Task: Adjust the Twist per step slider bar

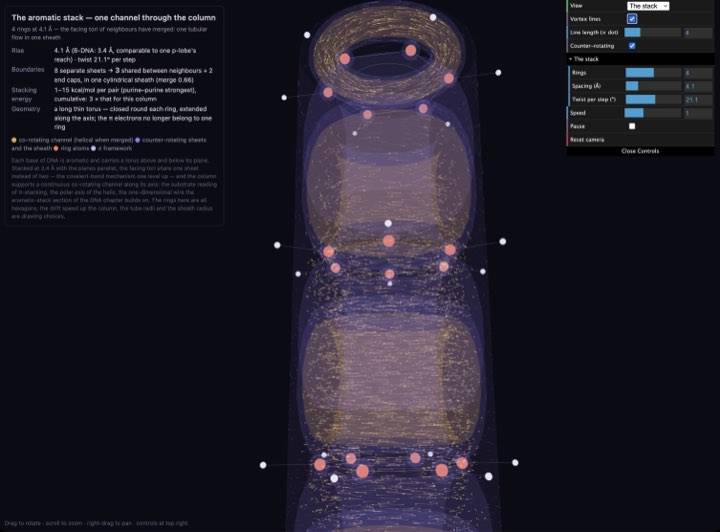Action: click(653, 99)
